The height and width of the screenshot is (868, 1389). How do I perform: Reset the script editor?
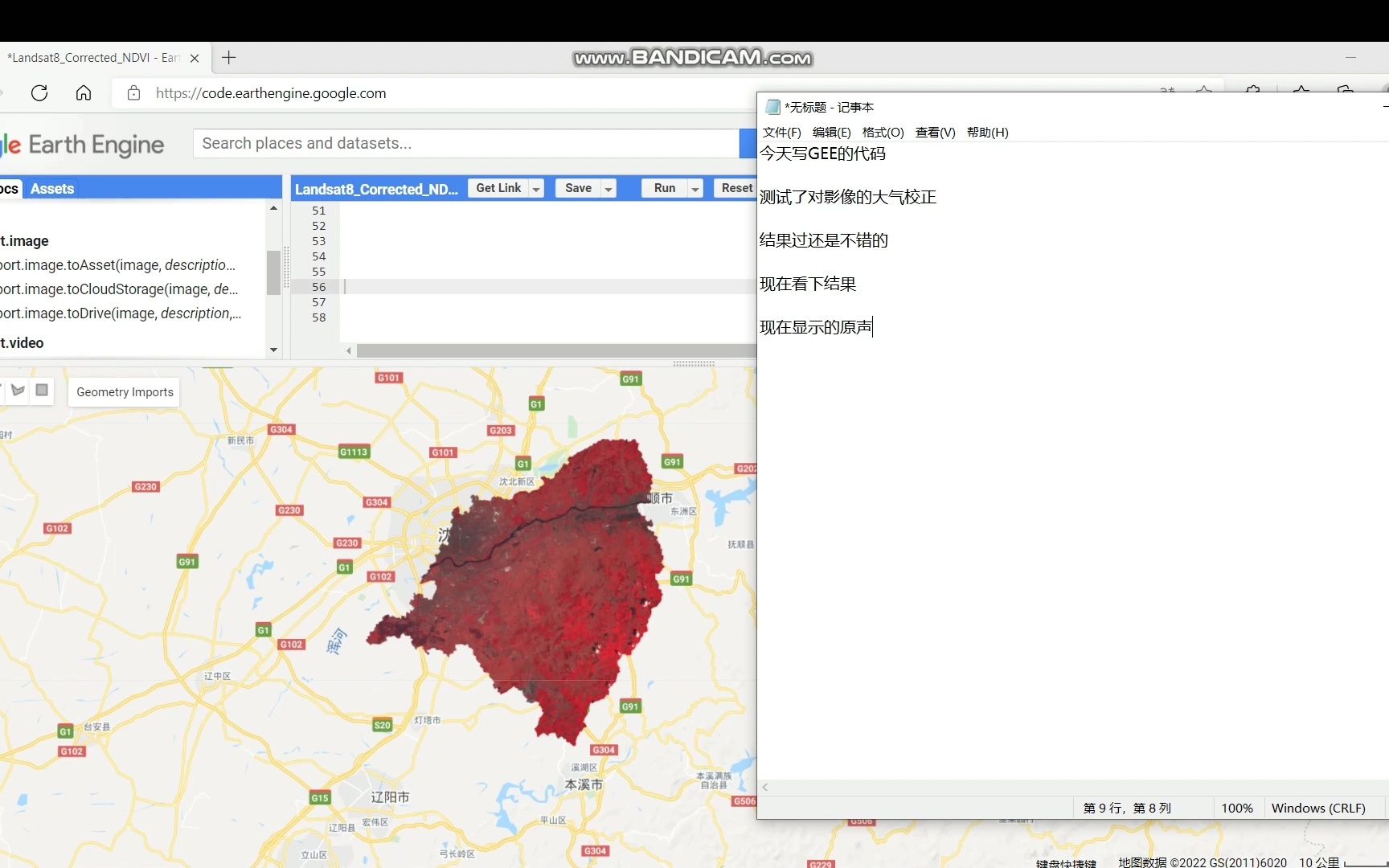coord(737,188)
